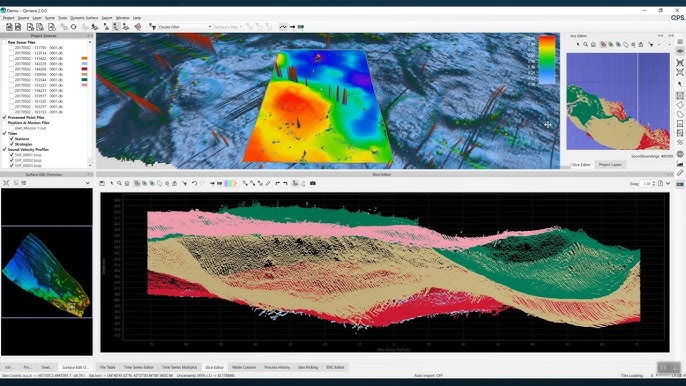
Task: Open the Dynamic Surface menu
Action: (x=84, y=18)
